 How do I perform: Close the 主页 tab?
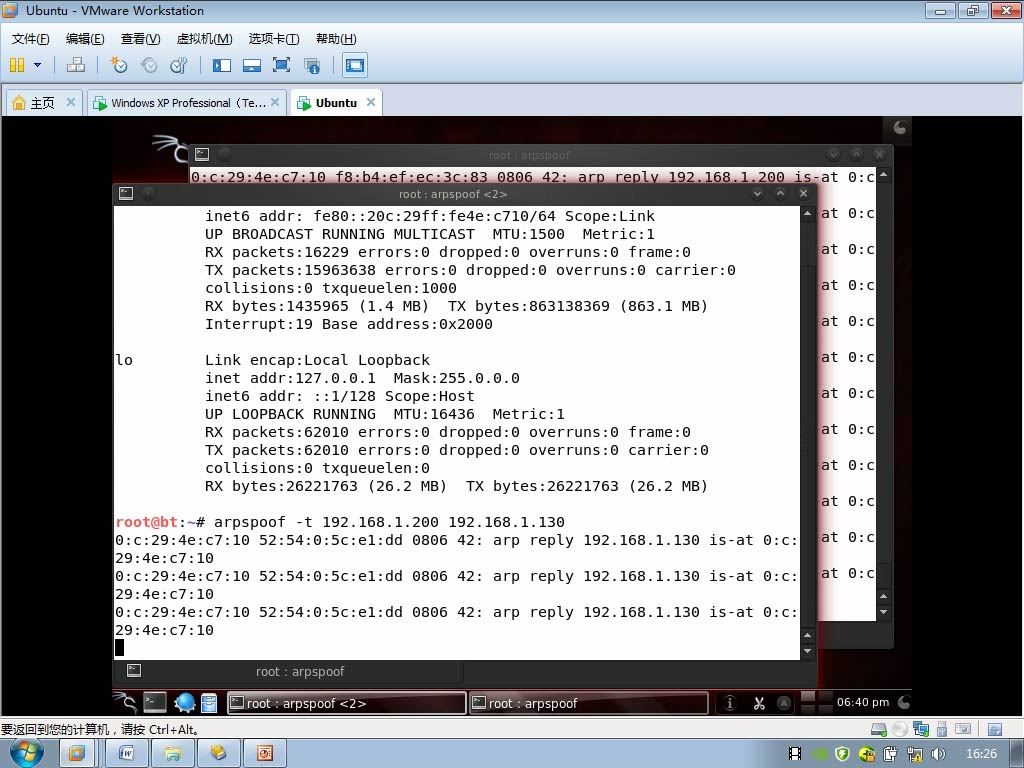(71, 102)
